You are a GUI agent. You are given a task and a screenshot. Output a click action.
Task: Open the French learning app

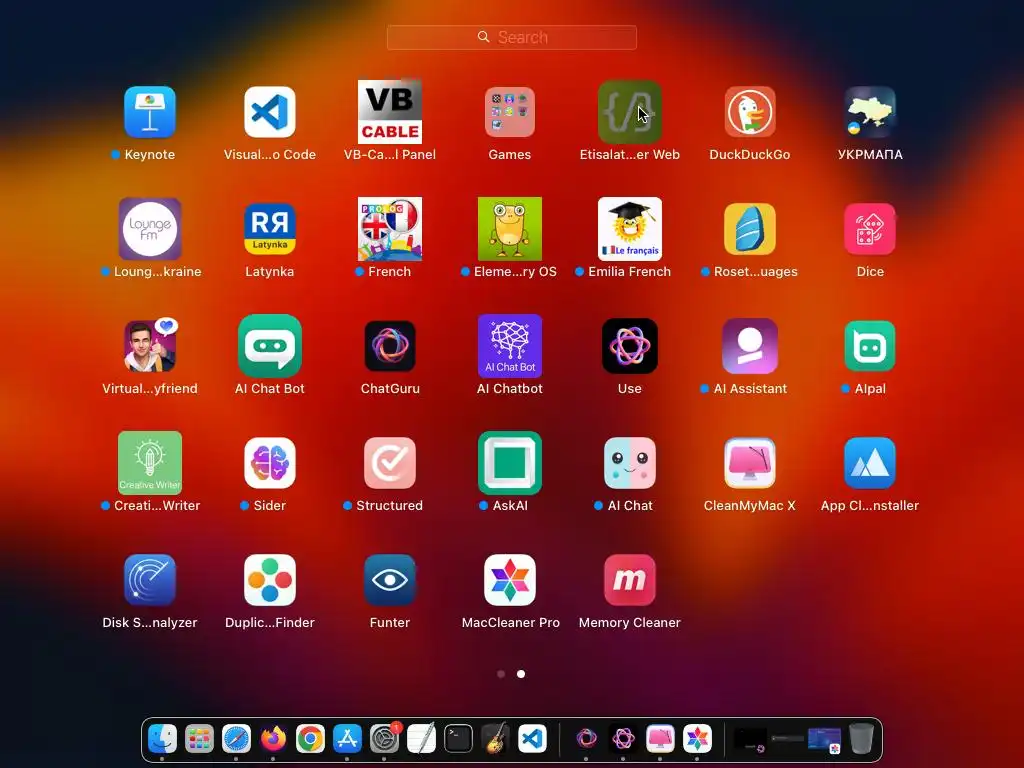pos(390,229)
